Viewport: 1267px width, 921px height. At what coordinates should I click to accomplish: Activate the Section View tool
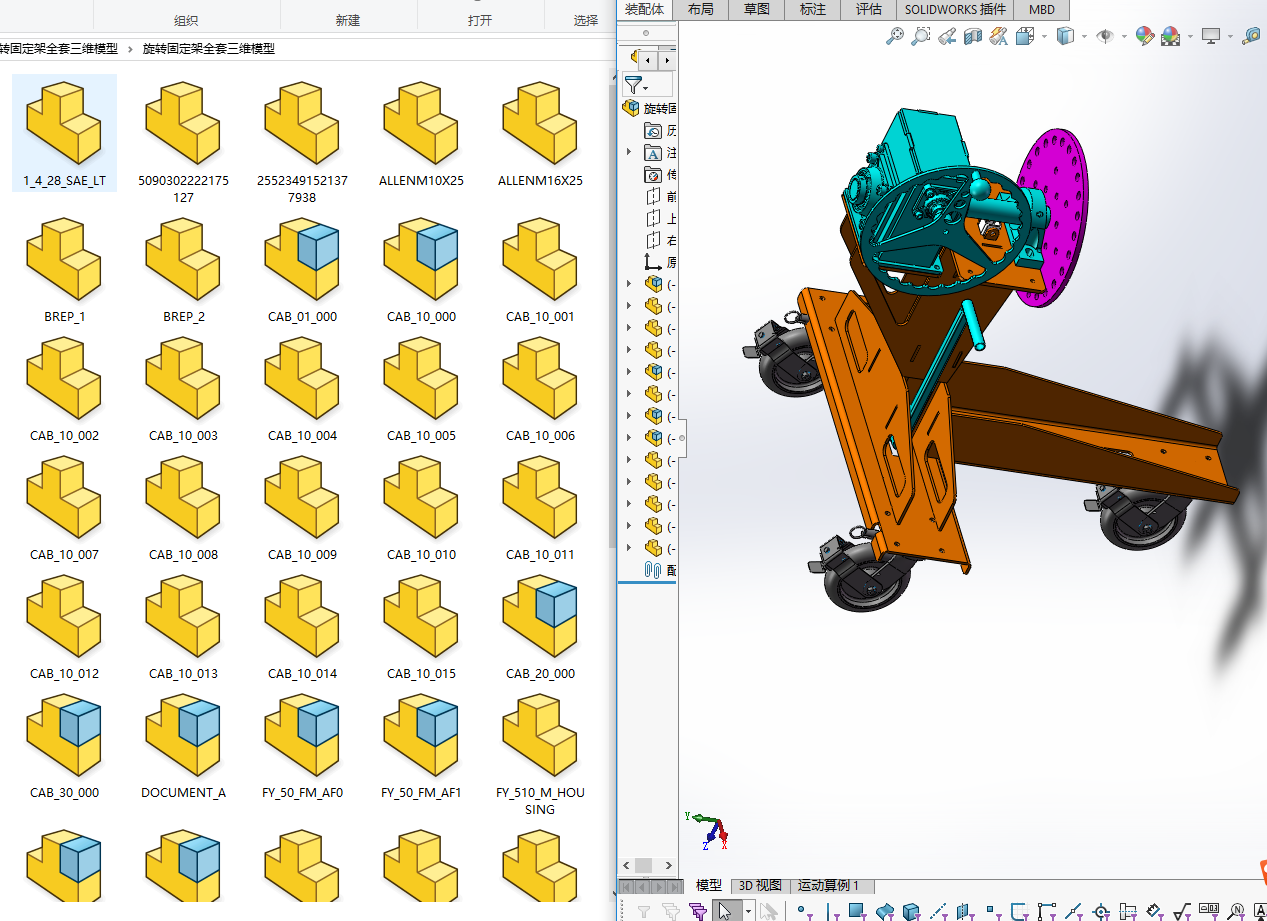[973, 36]
